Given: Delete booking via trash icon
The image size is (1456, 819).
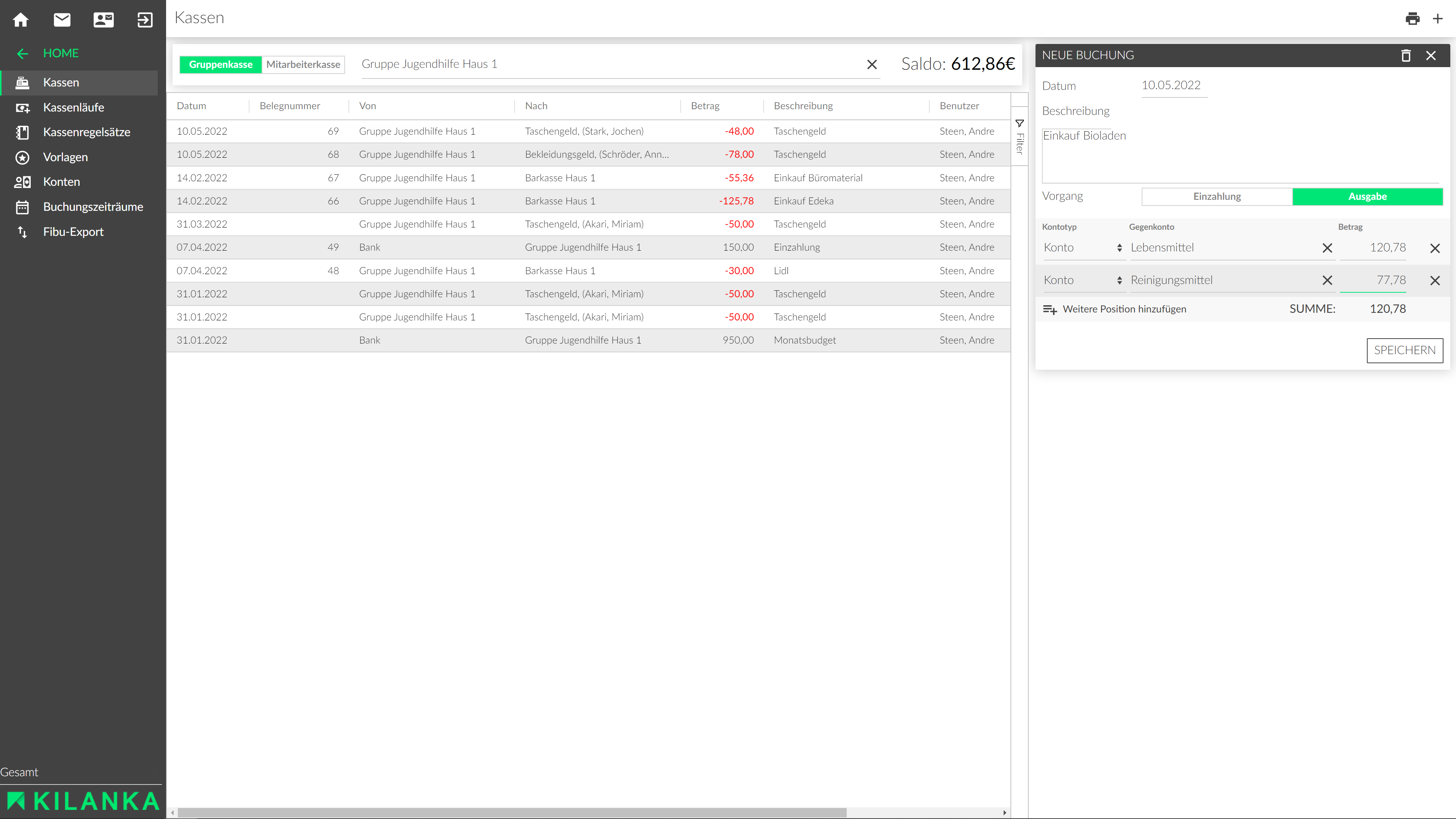Looking at the screenshot, I should point(1406,55).
